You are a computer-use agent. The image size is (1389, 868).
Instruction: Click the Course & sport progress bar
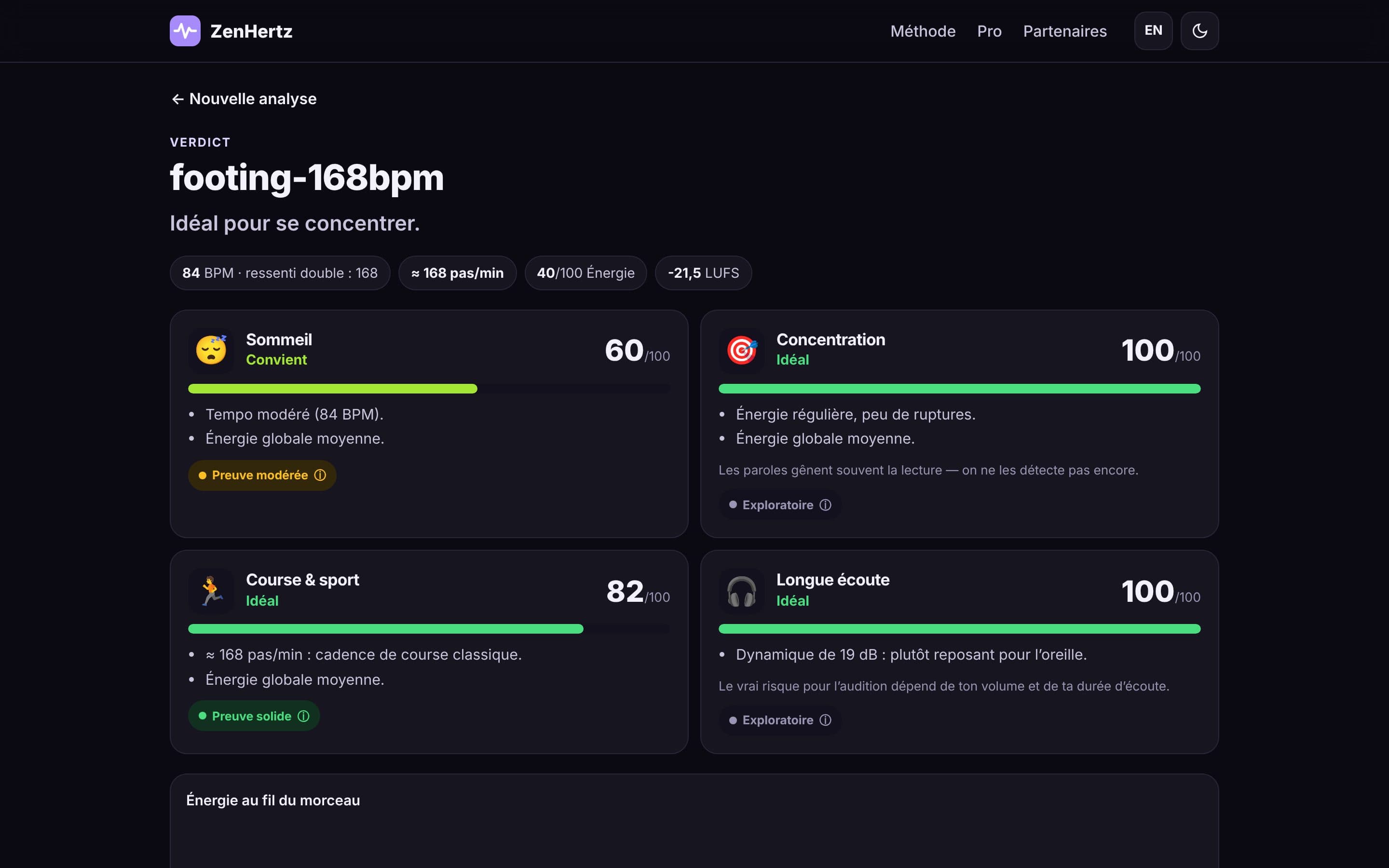coord(429,629)
